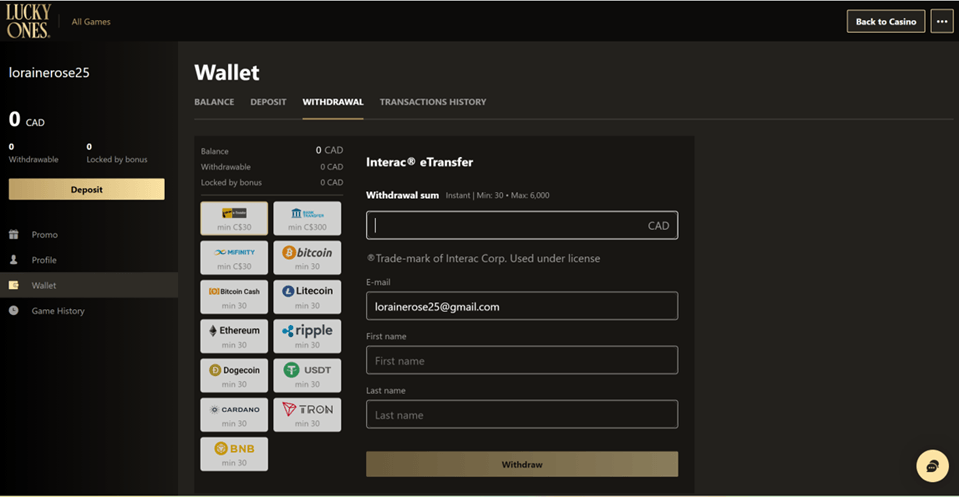Pick Bank Transfer withdrawal method
Screen dimensions: 959x497
pos(307,218)
